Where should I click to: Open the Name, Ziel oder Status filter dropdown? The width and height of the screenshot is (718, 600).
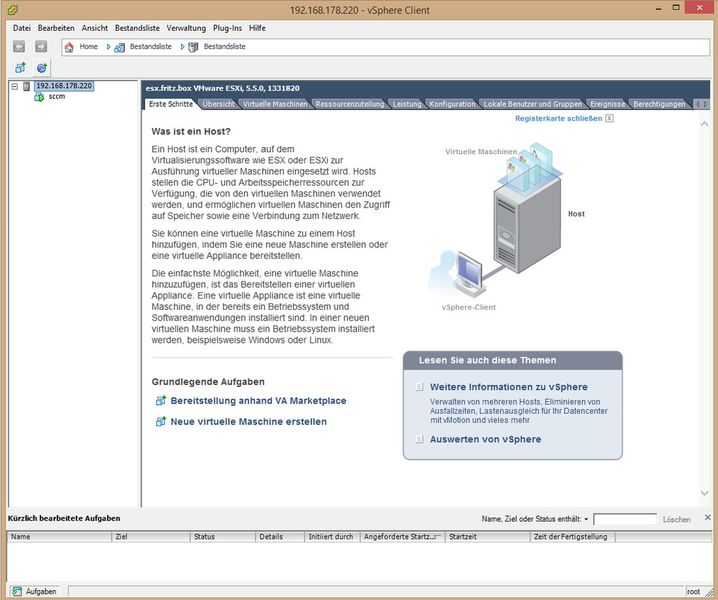(586, 519)
